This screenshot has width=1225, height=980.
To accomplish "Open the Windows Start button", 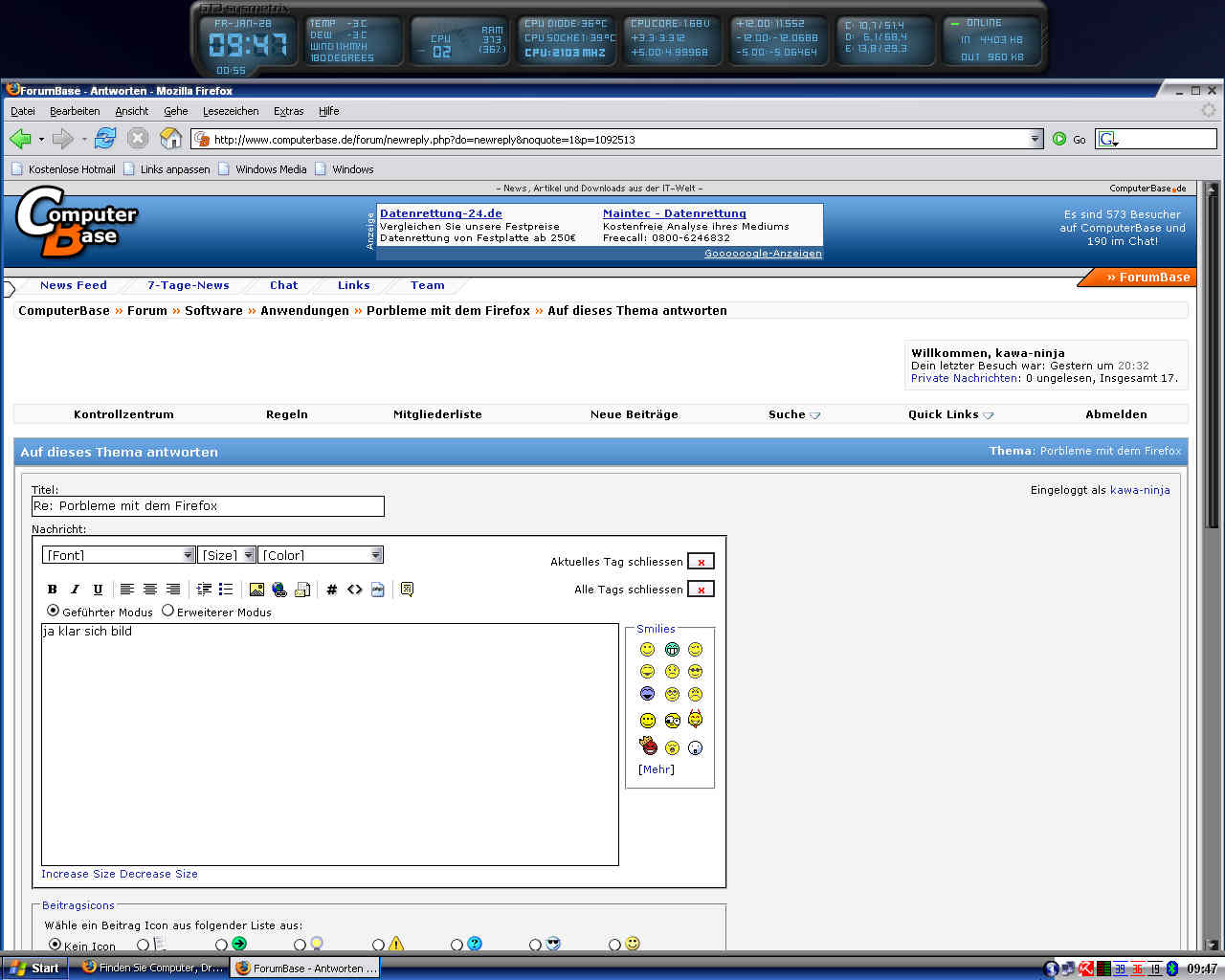I will coord(34,968).
